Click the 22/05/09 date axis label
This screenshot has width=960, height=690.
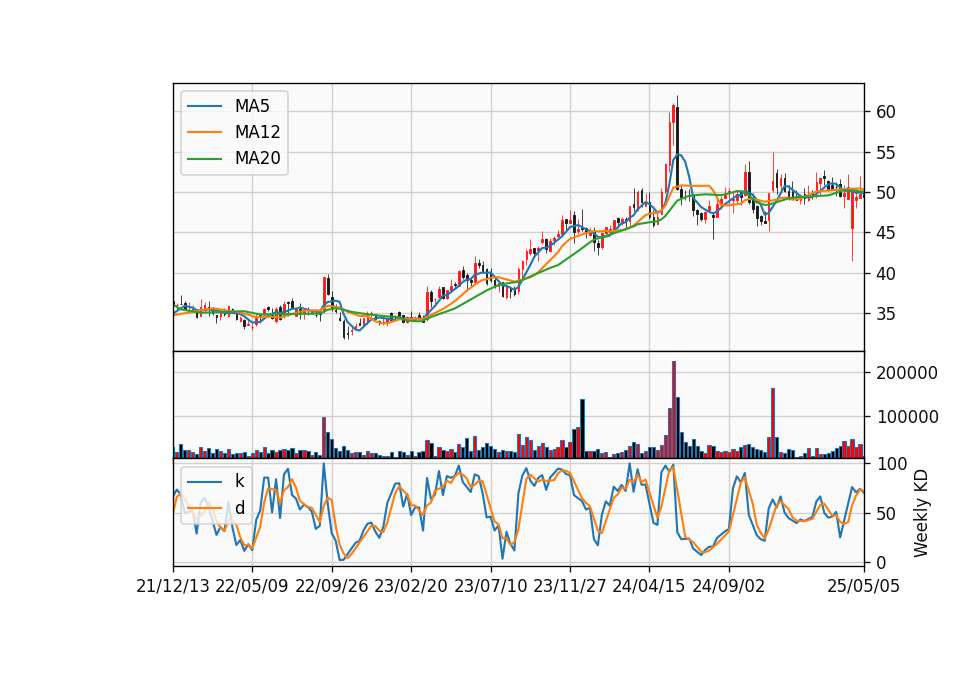tap(252, 586)
